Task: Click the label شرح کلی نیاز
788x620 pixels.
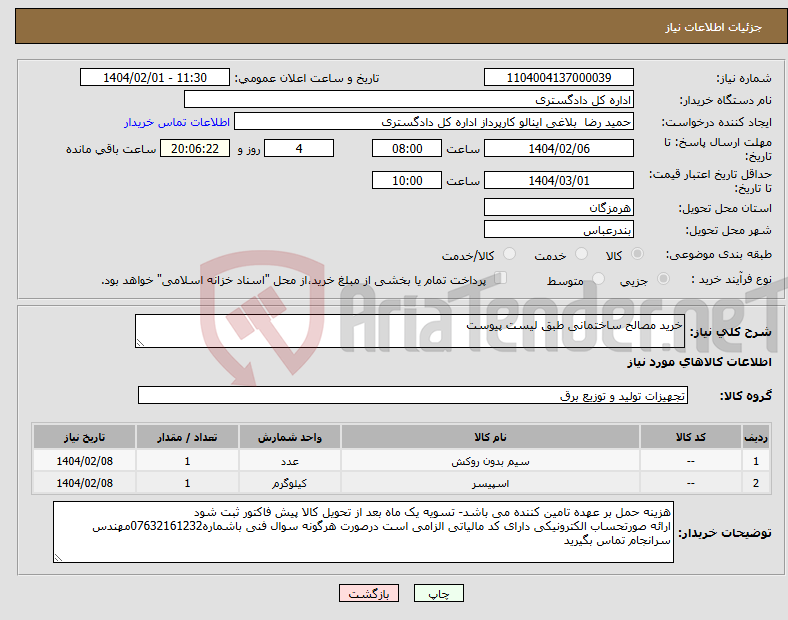Action: tap(730, 332)
